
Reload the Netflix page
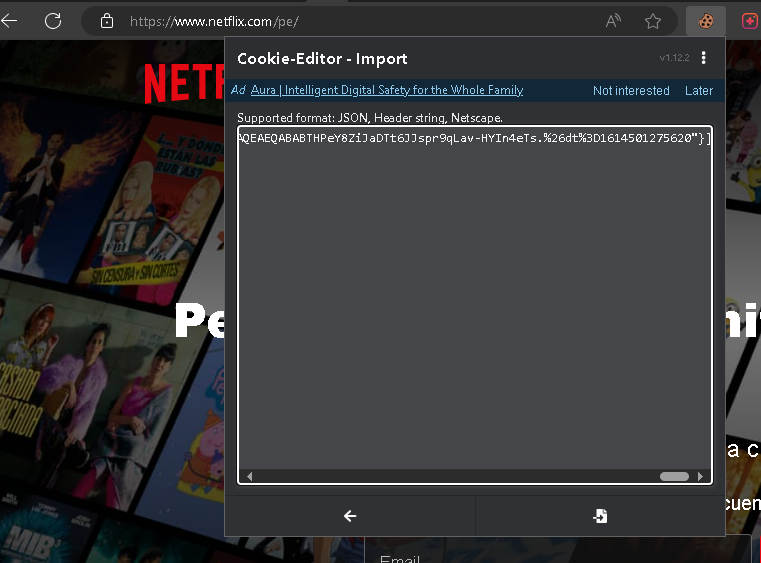point(53,21)
